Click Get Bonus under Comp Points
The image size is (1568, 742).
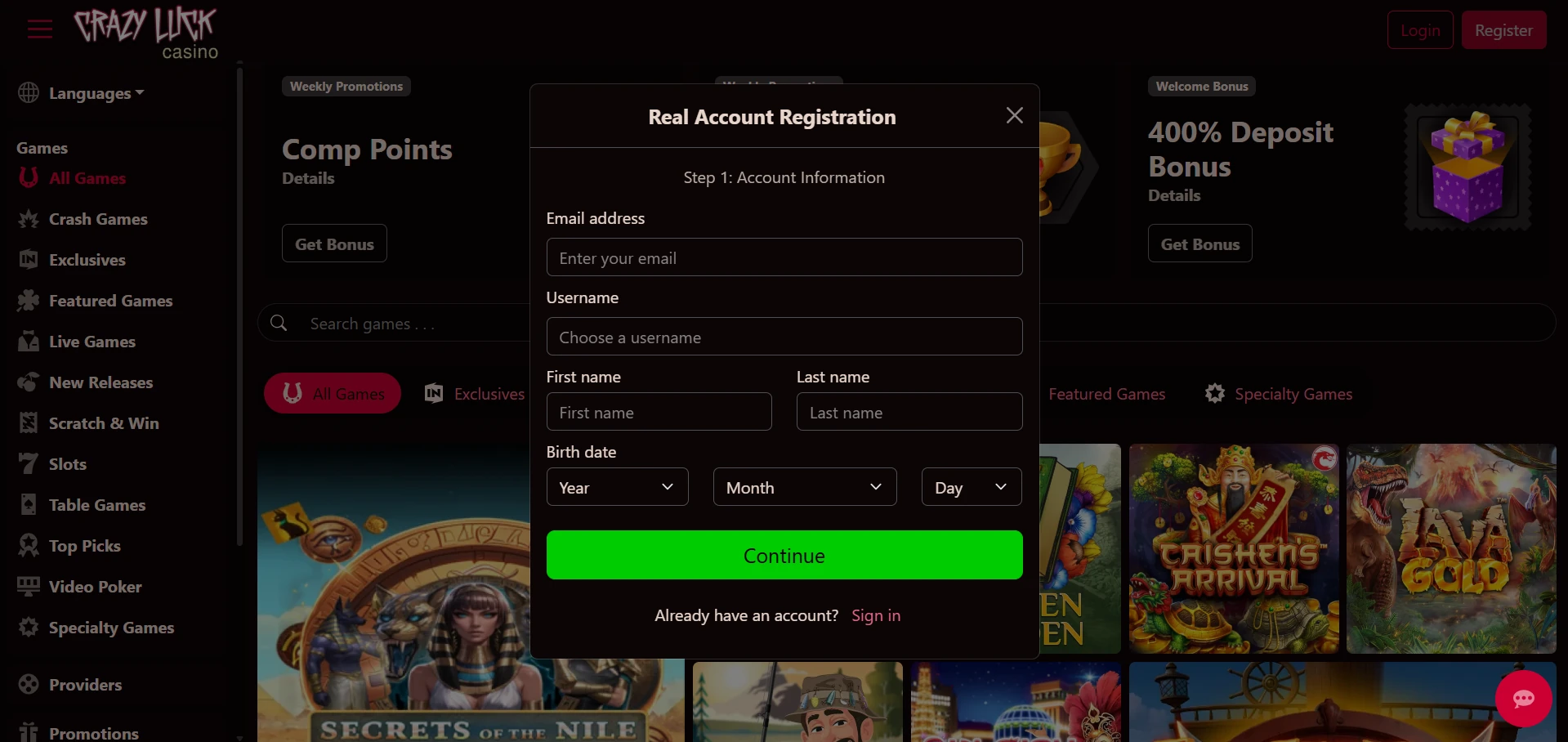pyautogui.click(x=334, y=244)
